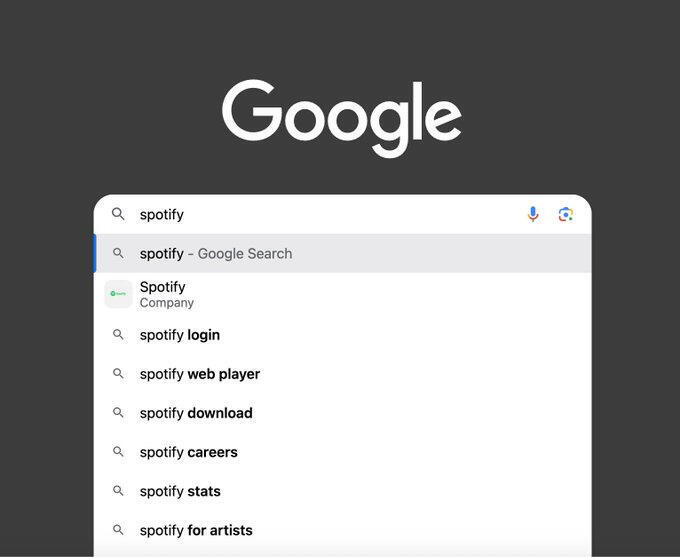Click magnifier icon beside spotify login
This screenshot has height=557, width=680.
tap(118, 335)
